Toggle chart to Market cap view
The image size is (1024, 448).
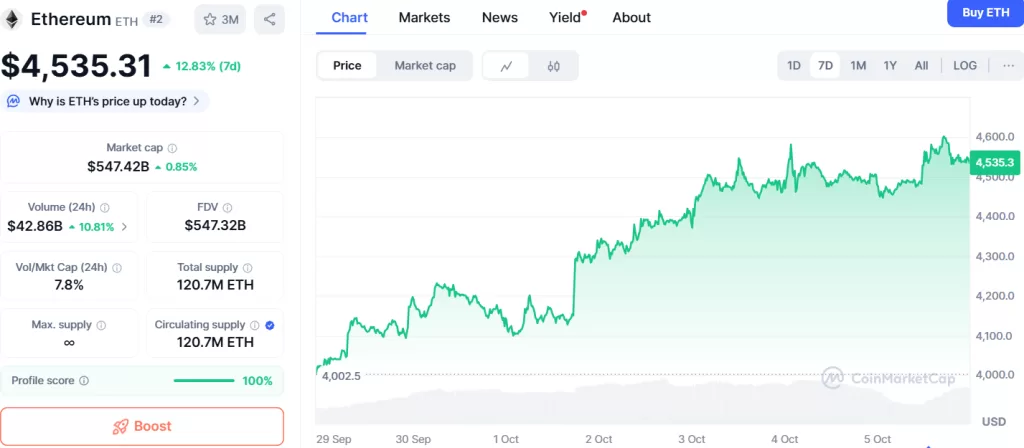tap(425, 66)
